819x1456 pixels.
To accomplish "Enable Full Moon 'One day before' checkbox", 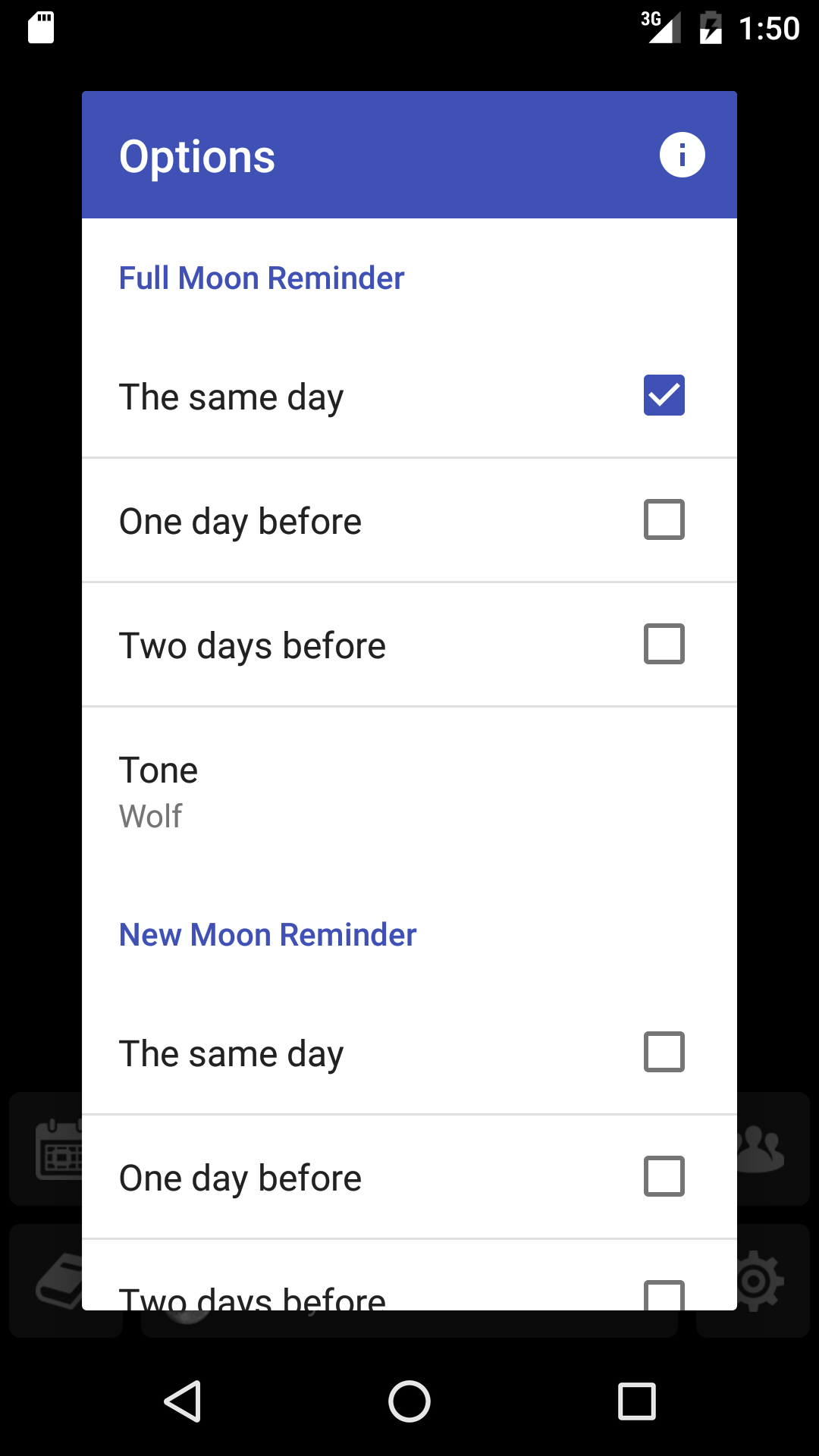I will [664, 519].
